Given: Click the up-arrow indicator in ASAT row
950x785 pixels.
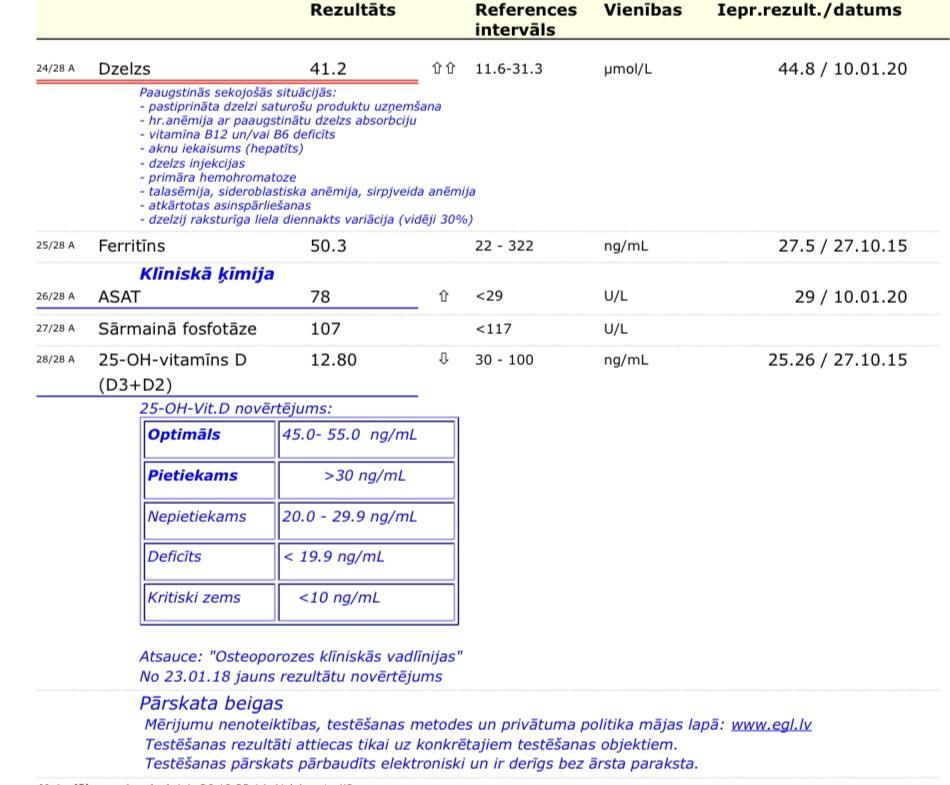Looking at the screenshot, I should tap(443, 296).
